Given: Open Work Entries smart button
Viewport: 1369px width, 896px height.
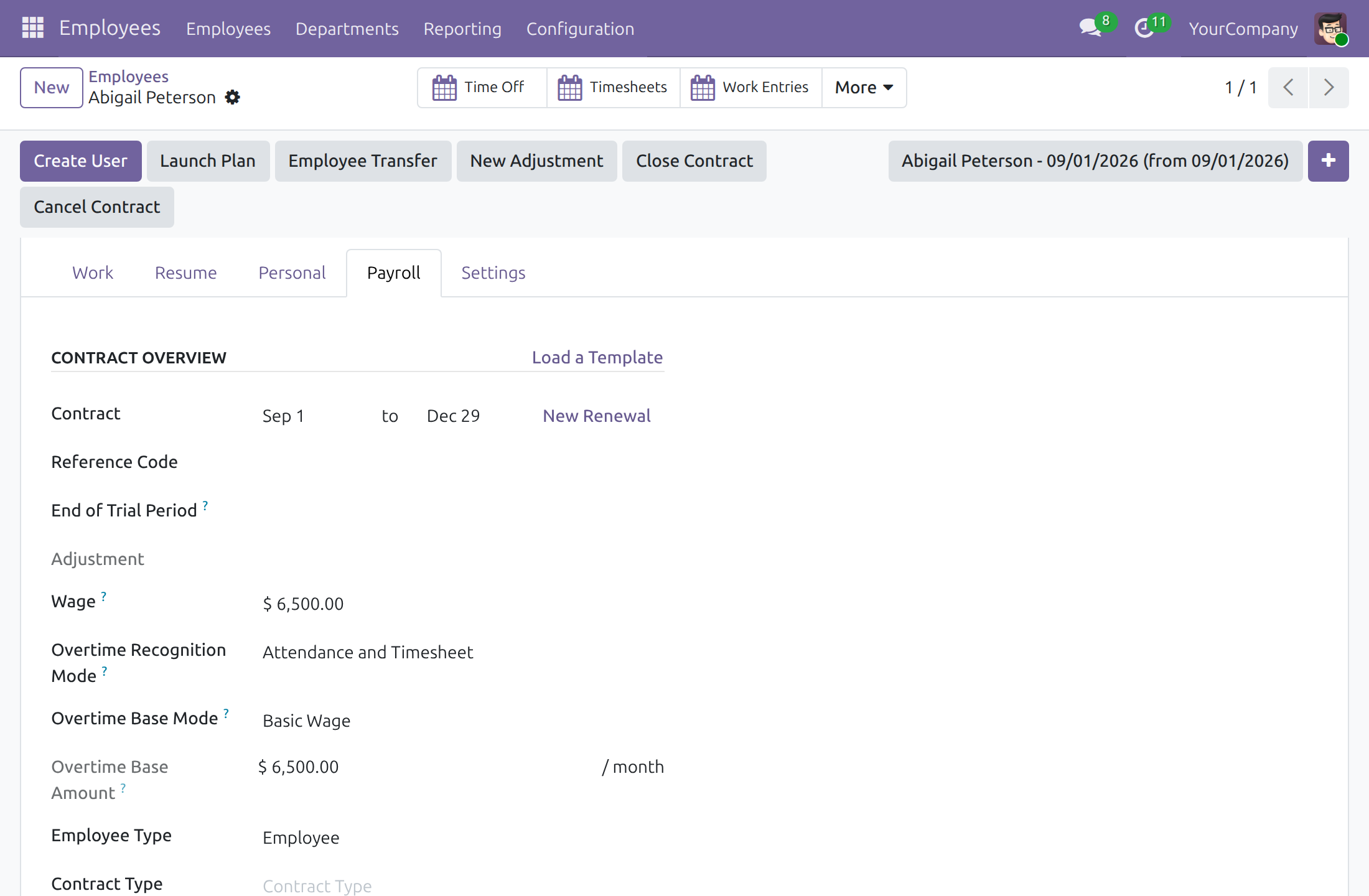Looking at the screenshot, I should point(750,88).
